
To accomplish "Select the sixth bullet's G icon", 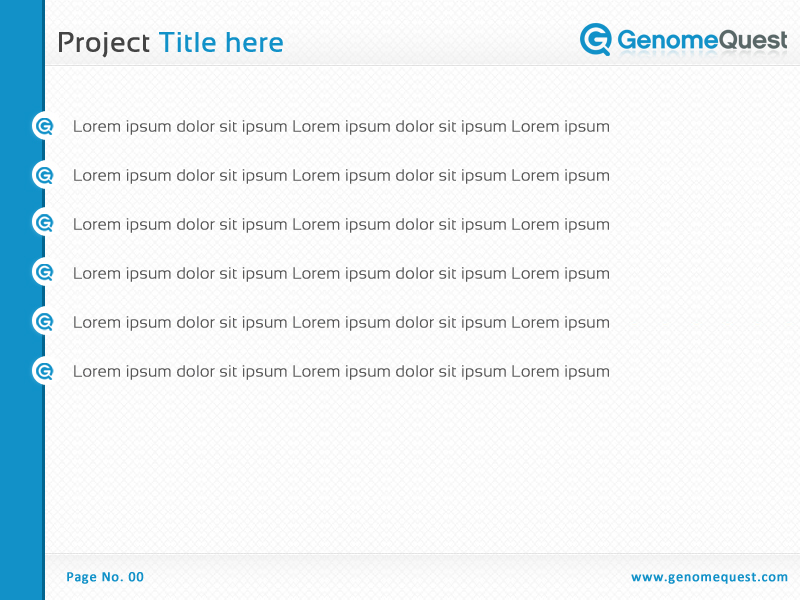I will 44,371.
